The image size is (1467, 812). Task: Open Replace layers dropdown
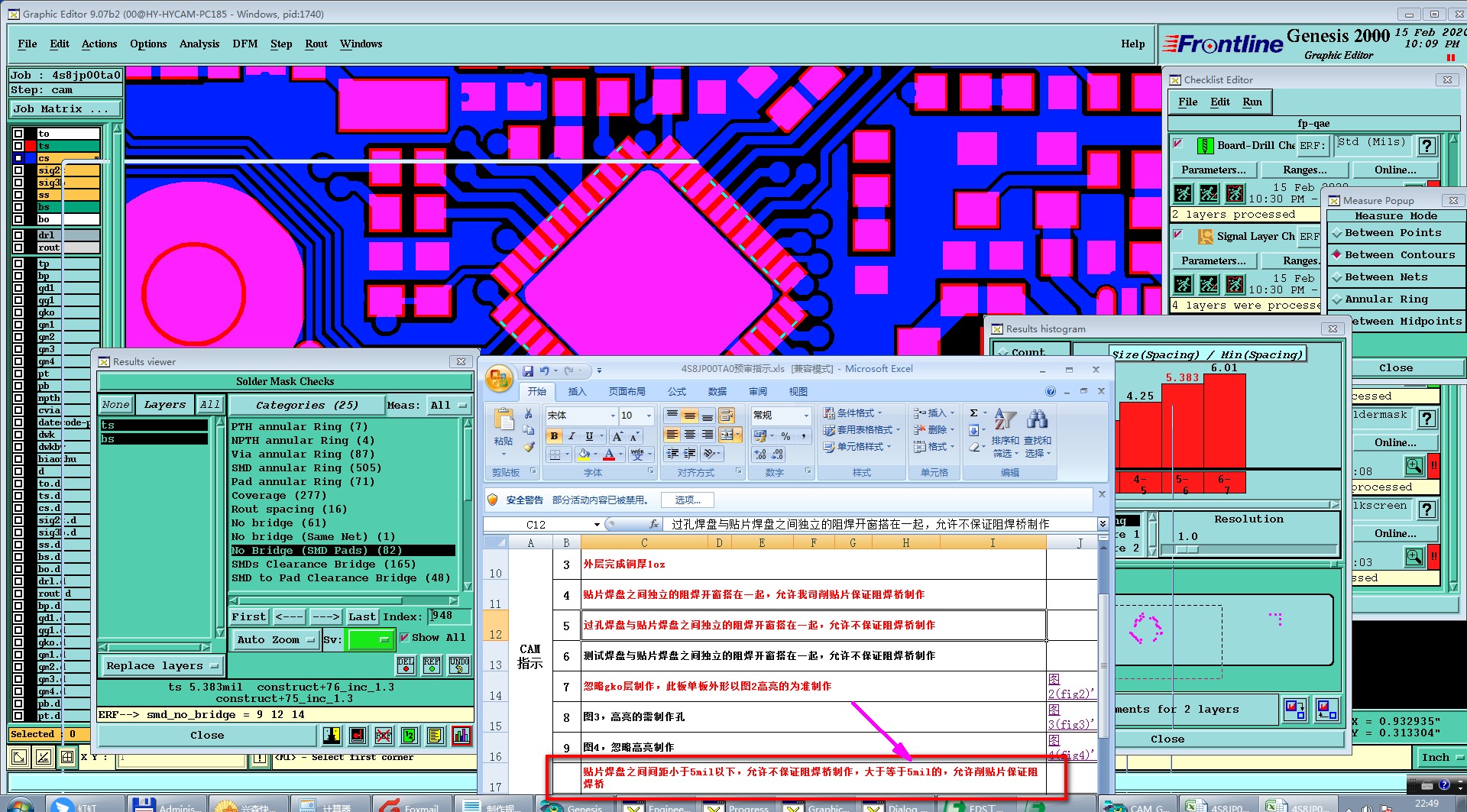162,666
